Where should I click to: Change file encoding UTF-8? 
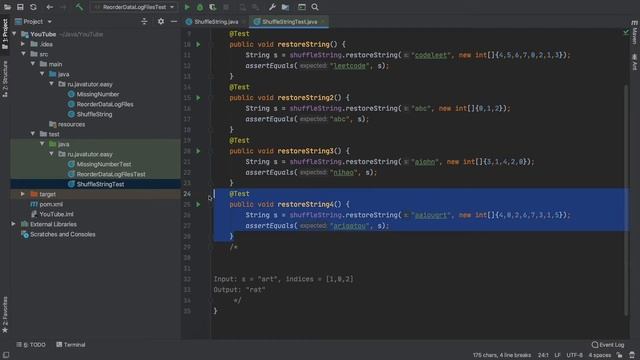coord(574,355)
